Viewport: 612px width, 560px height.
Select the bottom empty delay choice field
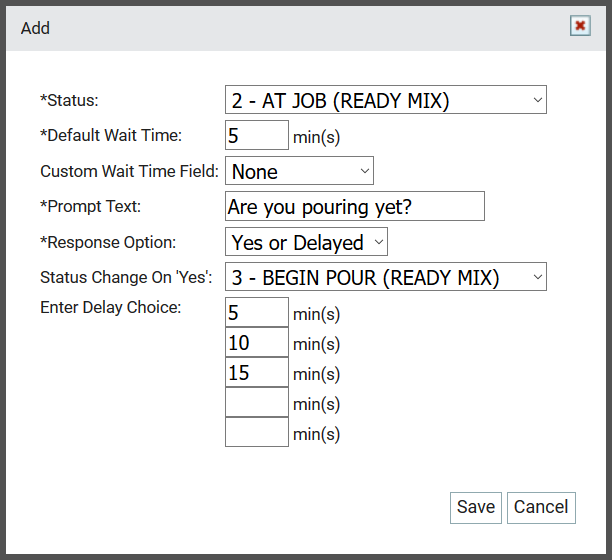[257, 432]
